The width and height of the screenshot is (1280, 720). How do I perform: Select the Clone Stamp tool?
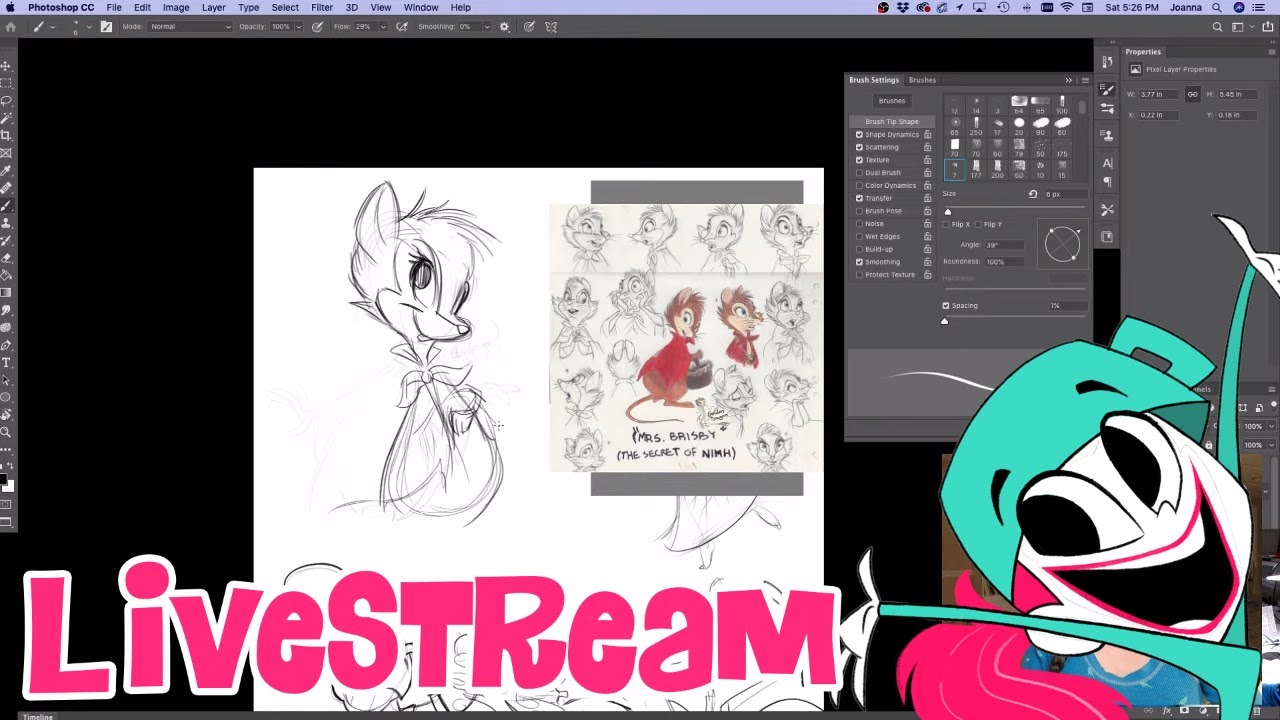pyautogui.click(x=6, y=223)
